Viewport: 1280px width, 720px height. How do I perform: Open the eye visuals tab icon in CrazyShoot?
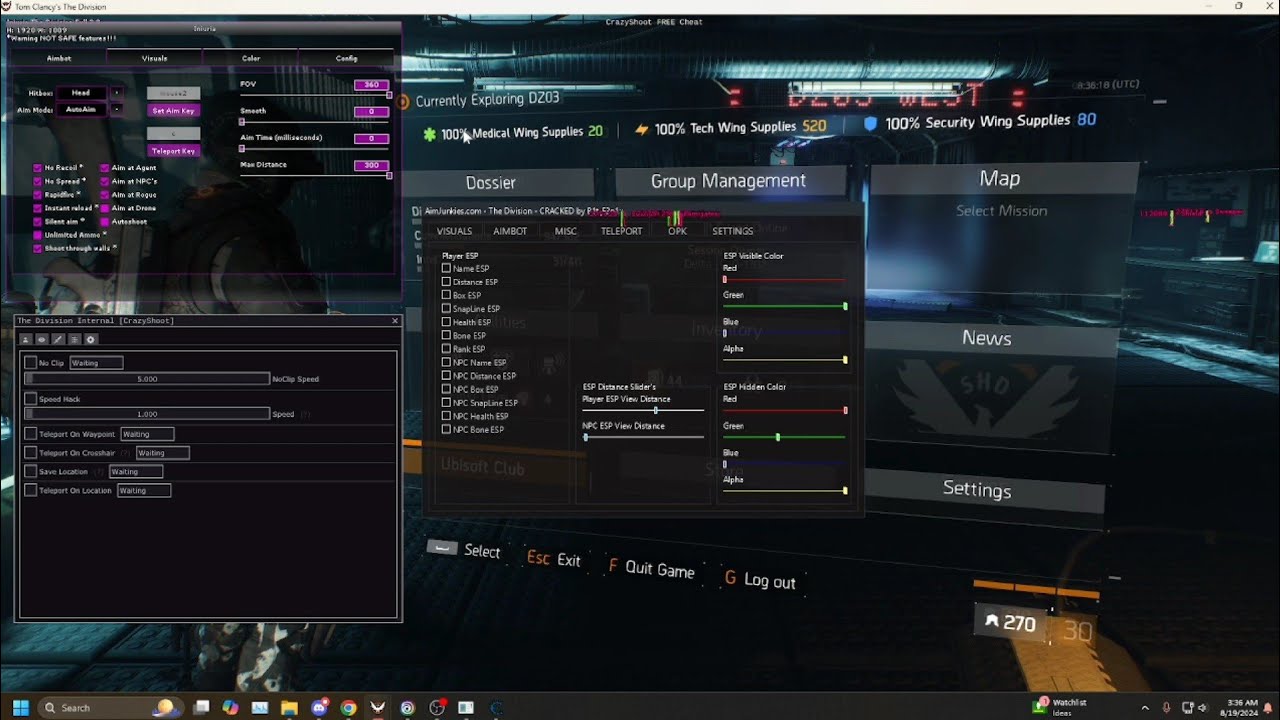pyautogui.click(x=42, y=340)
